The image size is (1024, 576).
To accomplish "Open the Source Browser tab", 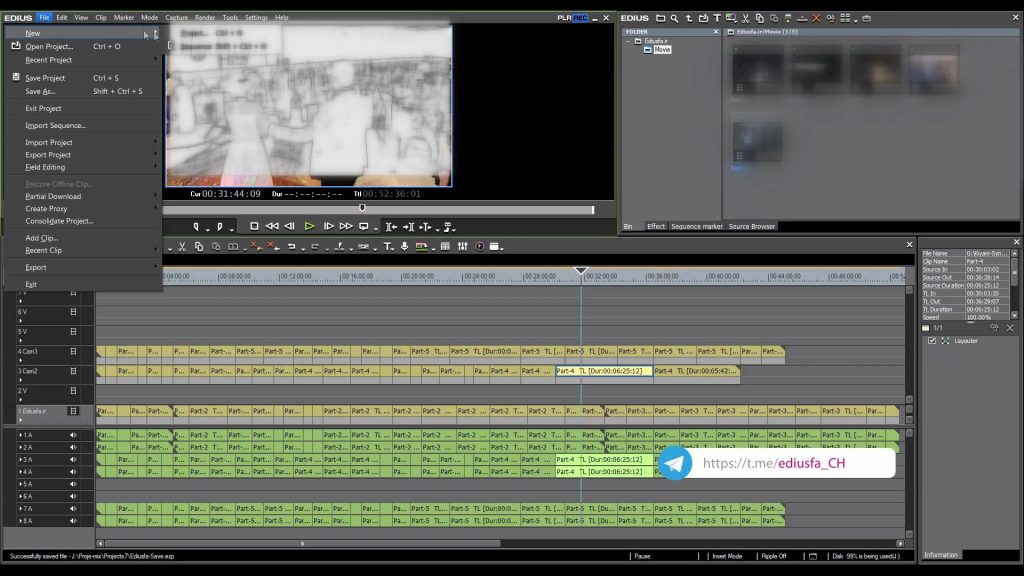I will 752,227.
